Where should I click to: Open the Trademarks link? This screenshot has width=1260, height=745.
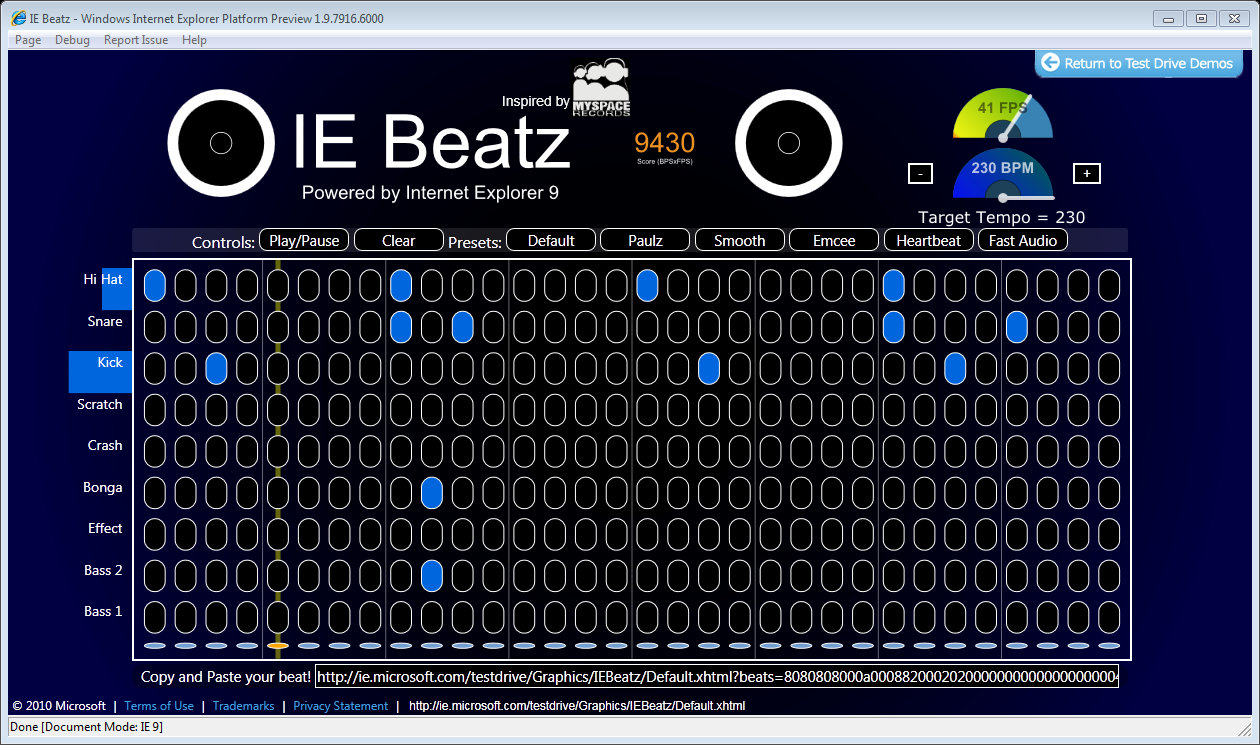click(243, 706)
